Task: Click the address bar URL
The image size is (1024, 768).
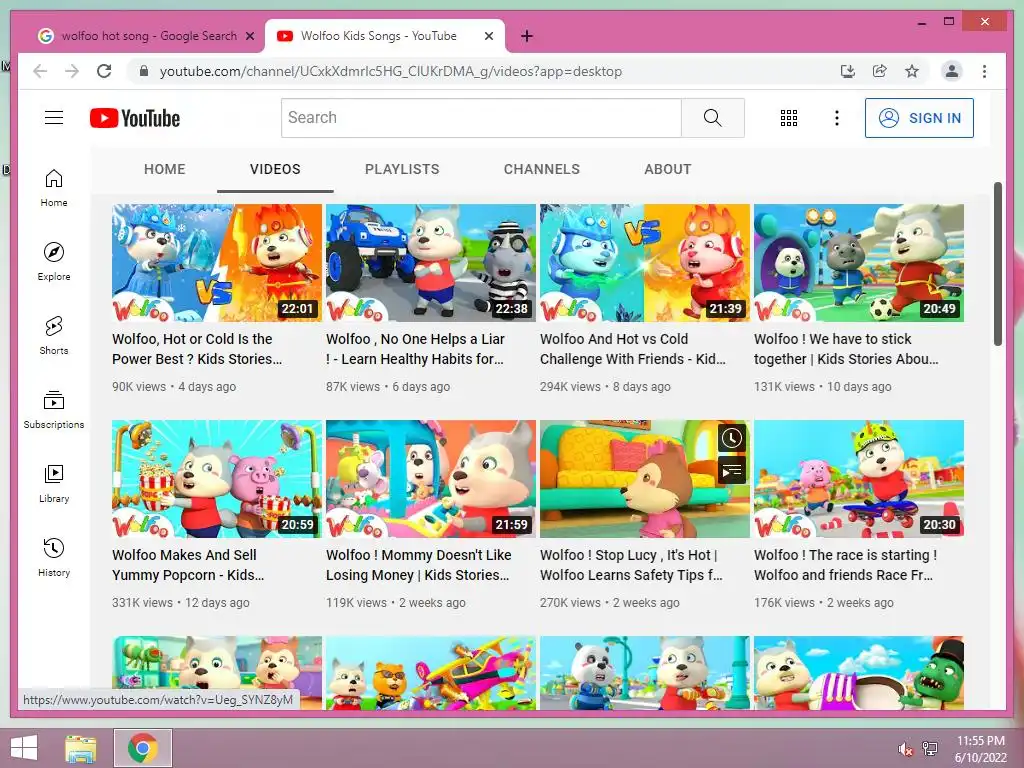Action: tap(391, 71)
